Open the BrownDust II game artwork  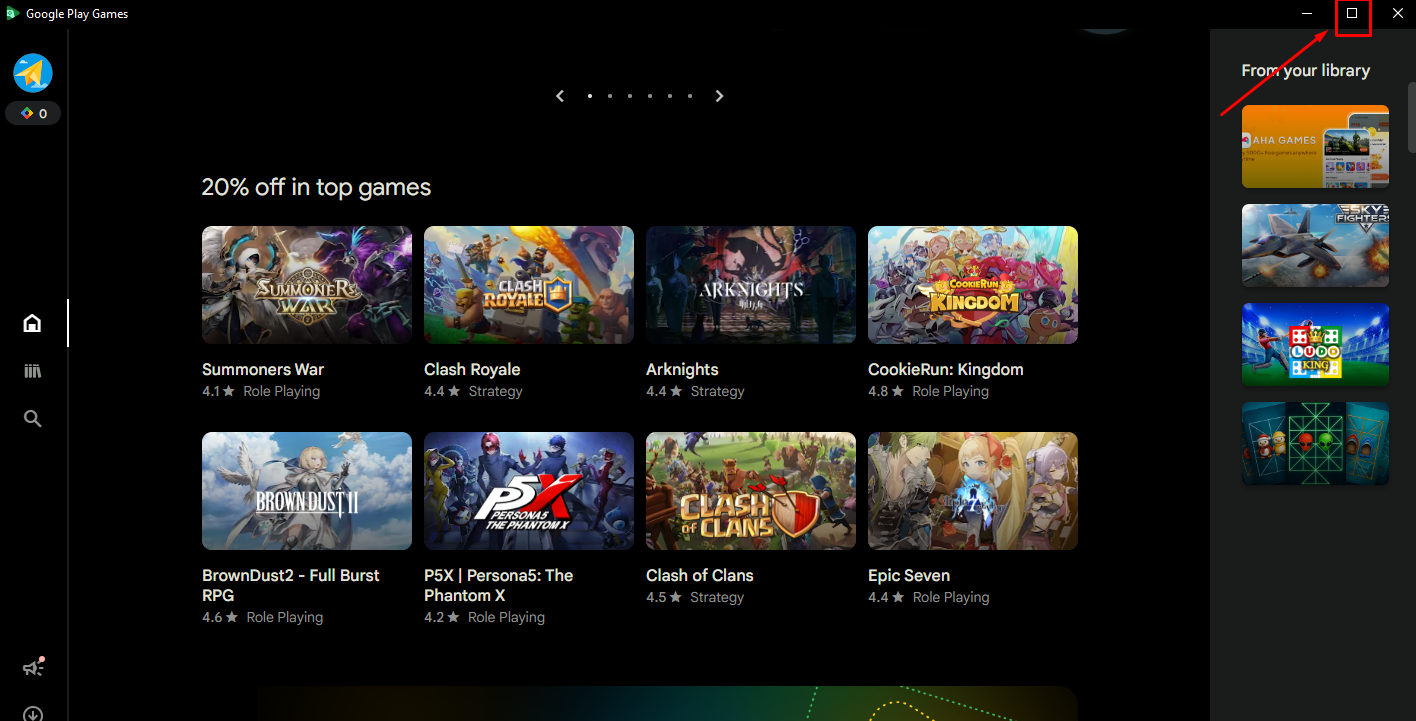307,491
